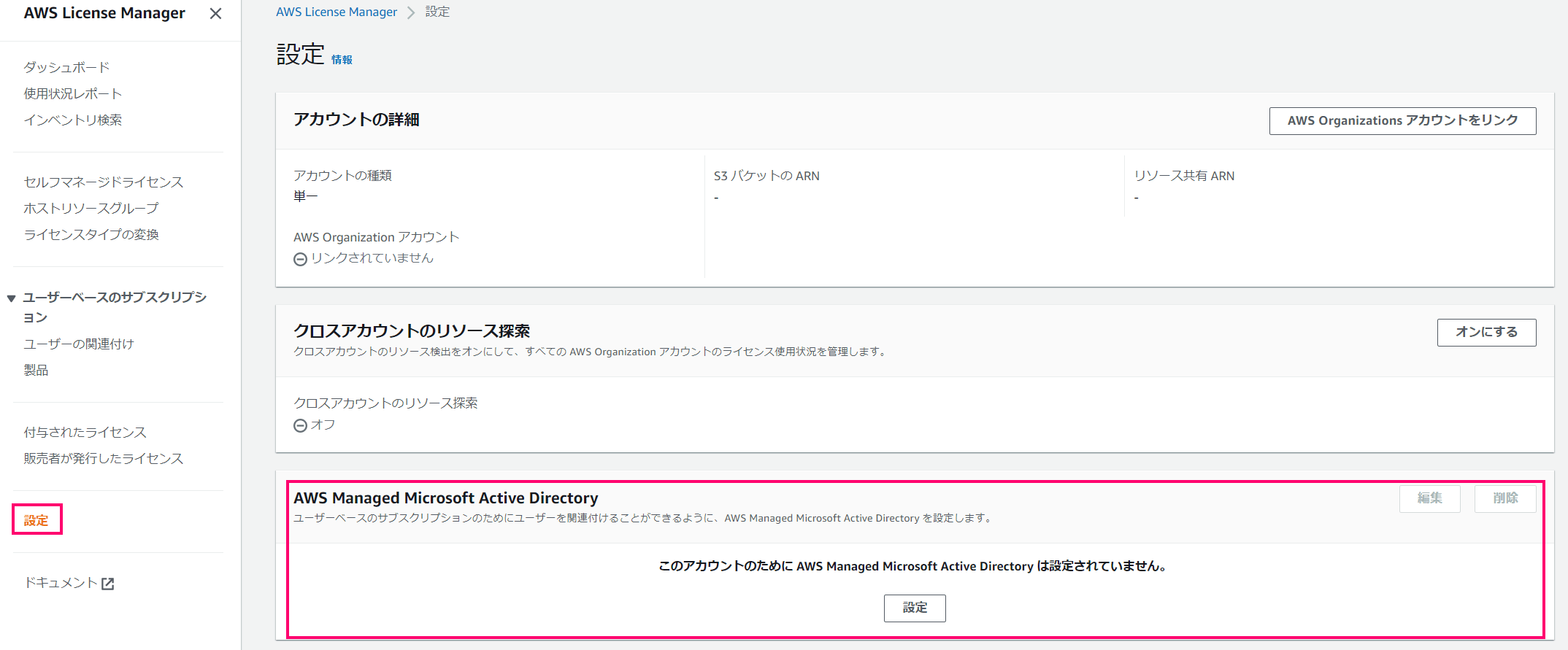Open 使用状況レポート page

(72, 93)
